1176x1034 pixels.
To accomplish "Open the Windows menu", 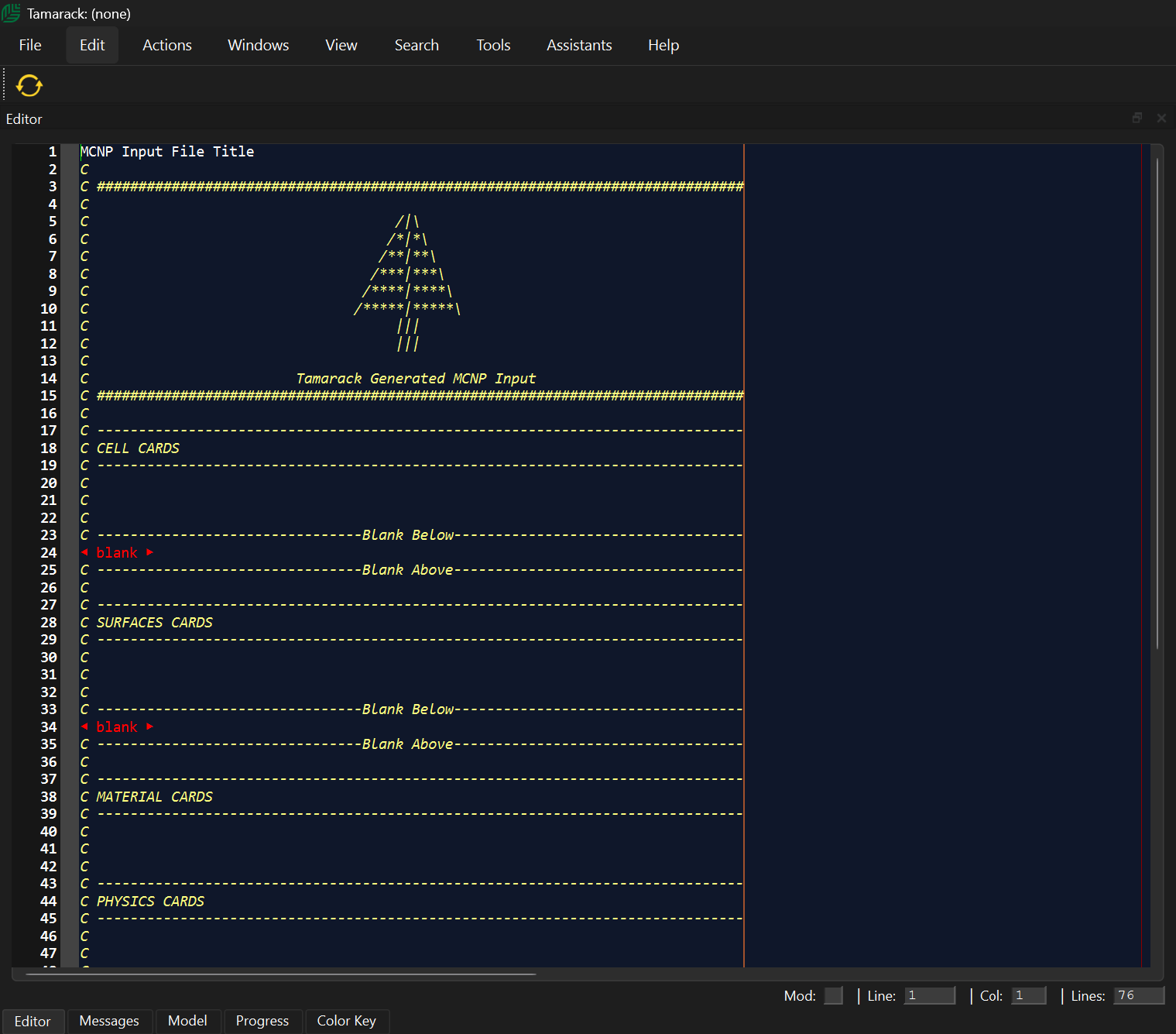I will (259, 45).
